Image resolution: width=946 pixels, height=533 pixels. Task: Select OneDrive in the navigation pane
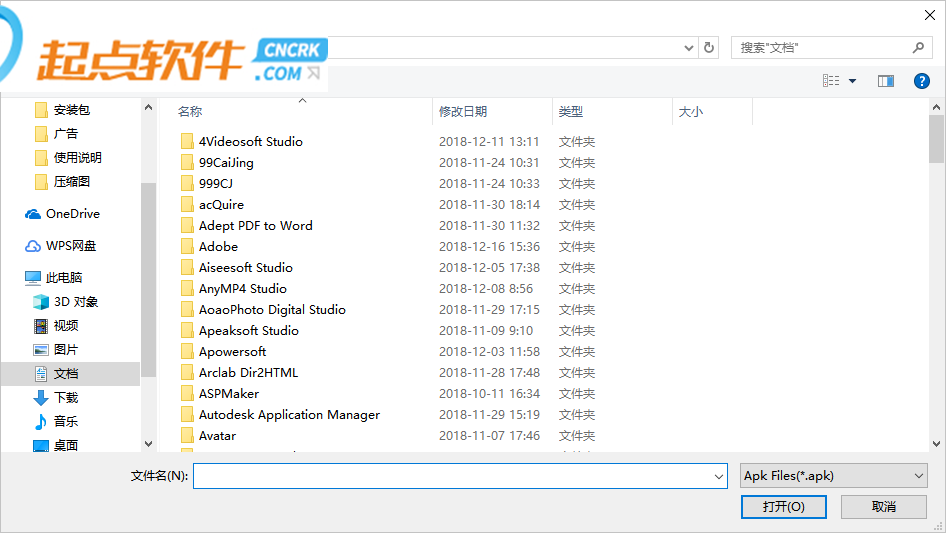pos(62,214)
